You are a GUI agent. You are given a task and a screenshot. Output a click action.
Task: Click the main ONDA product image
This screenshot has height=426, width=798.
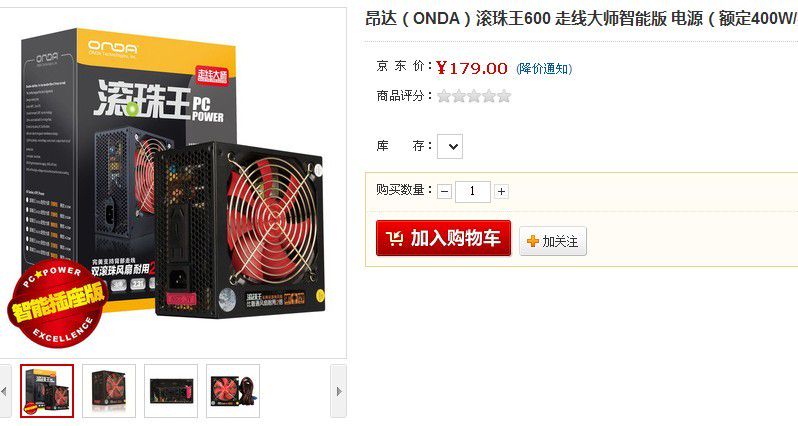[173, 183]
